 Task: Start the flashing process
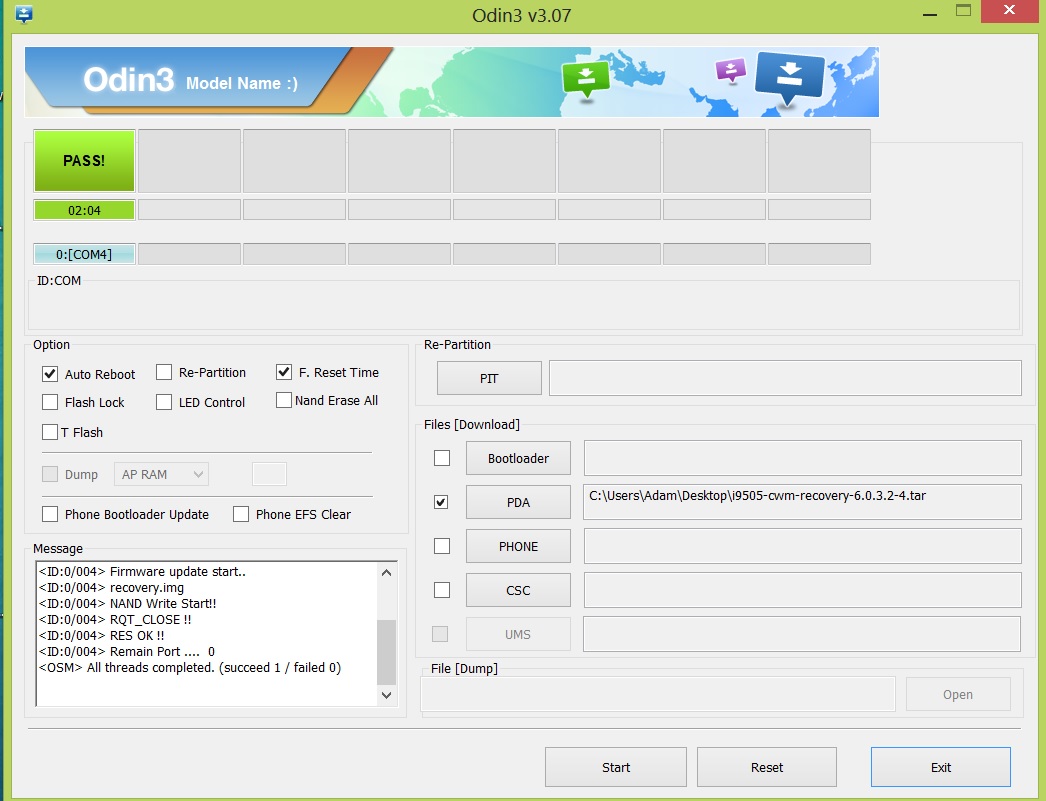616,767
